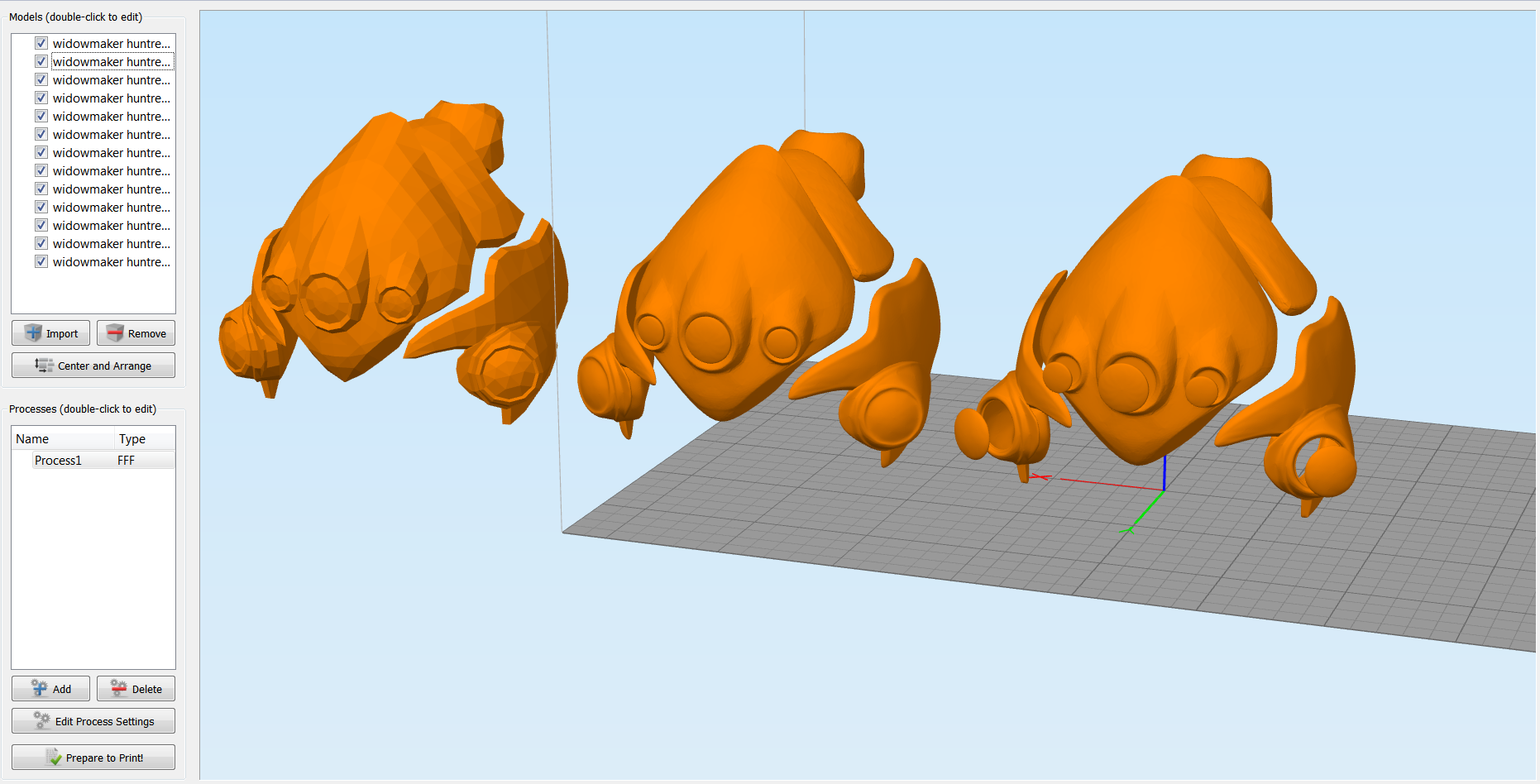The image size is (1540, 784).
Task: Toggle the ninth widowmaker model checkbox
Action: pos(41,189)
